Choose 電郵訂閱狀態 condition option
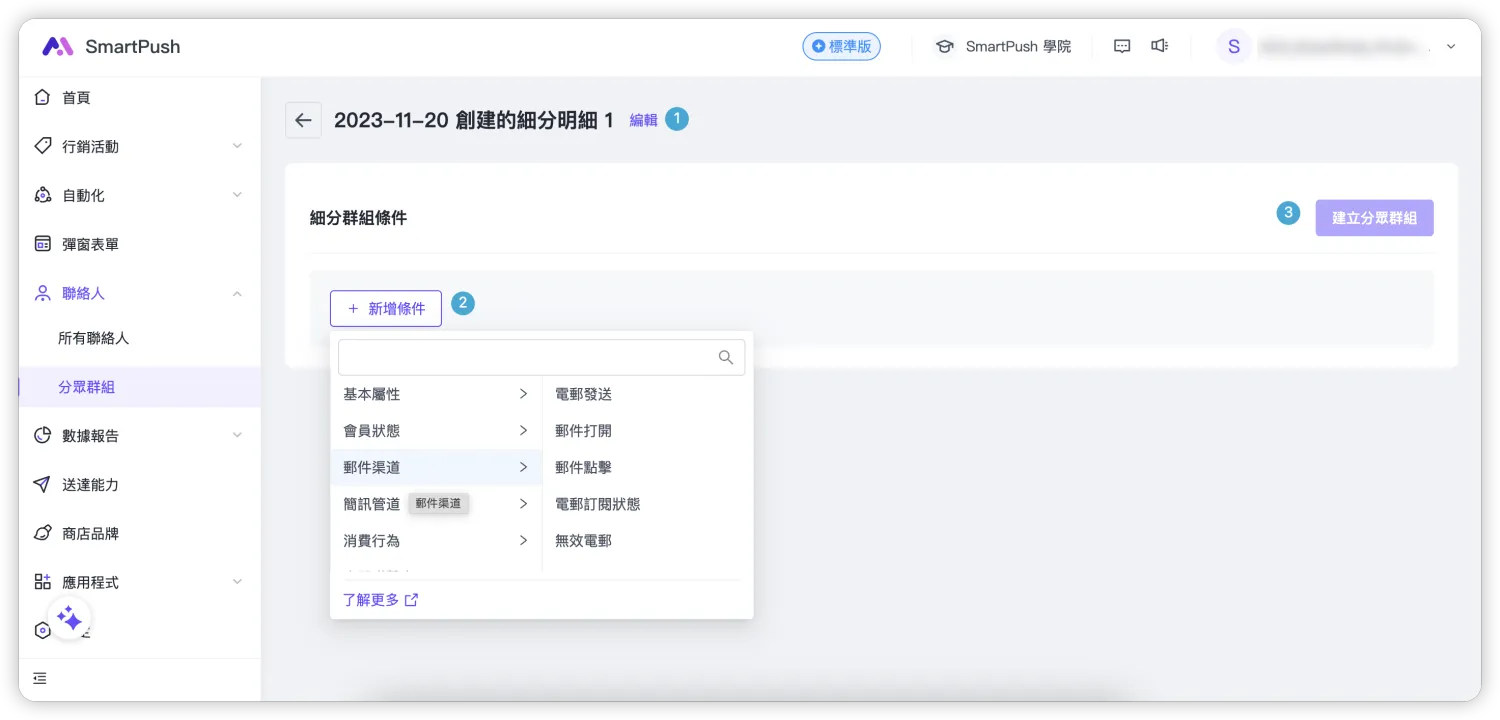Viewport: 1500px width, 720px height. [597, 504]
